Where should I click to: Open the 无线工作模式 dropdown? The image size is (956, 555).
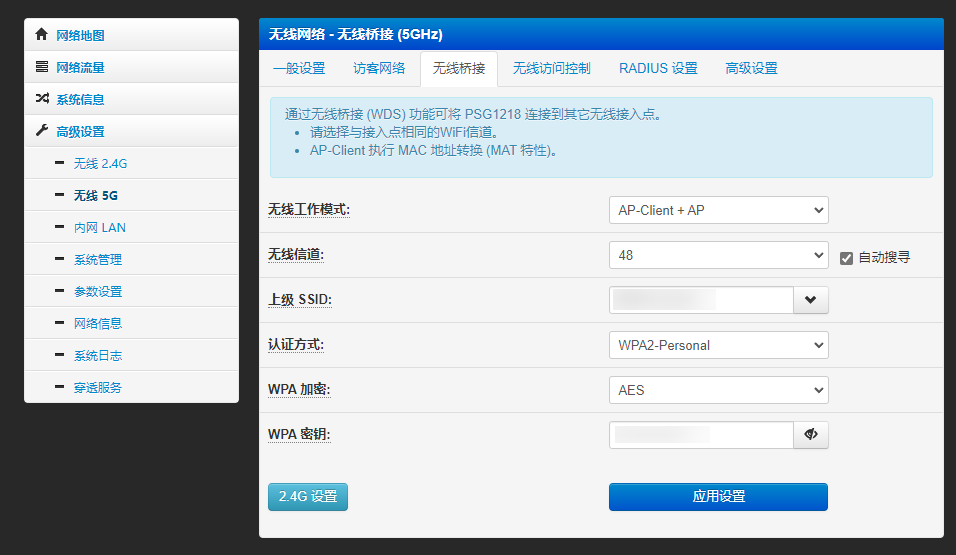click(x=718, y=210)
